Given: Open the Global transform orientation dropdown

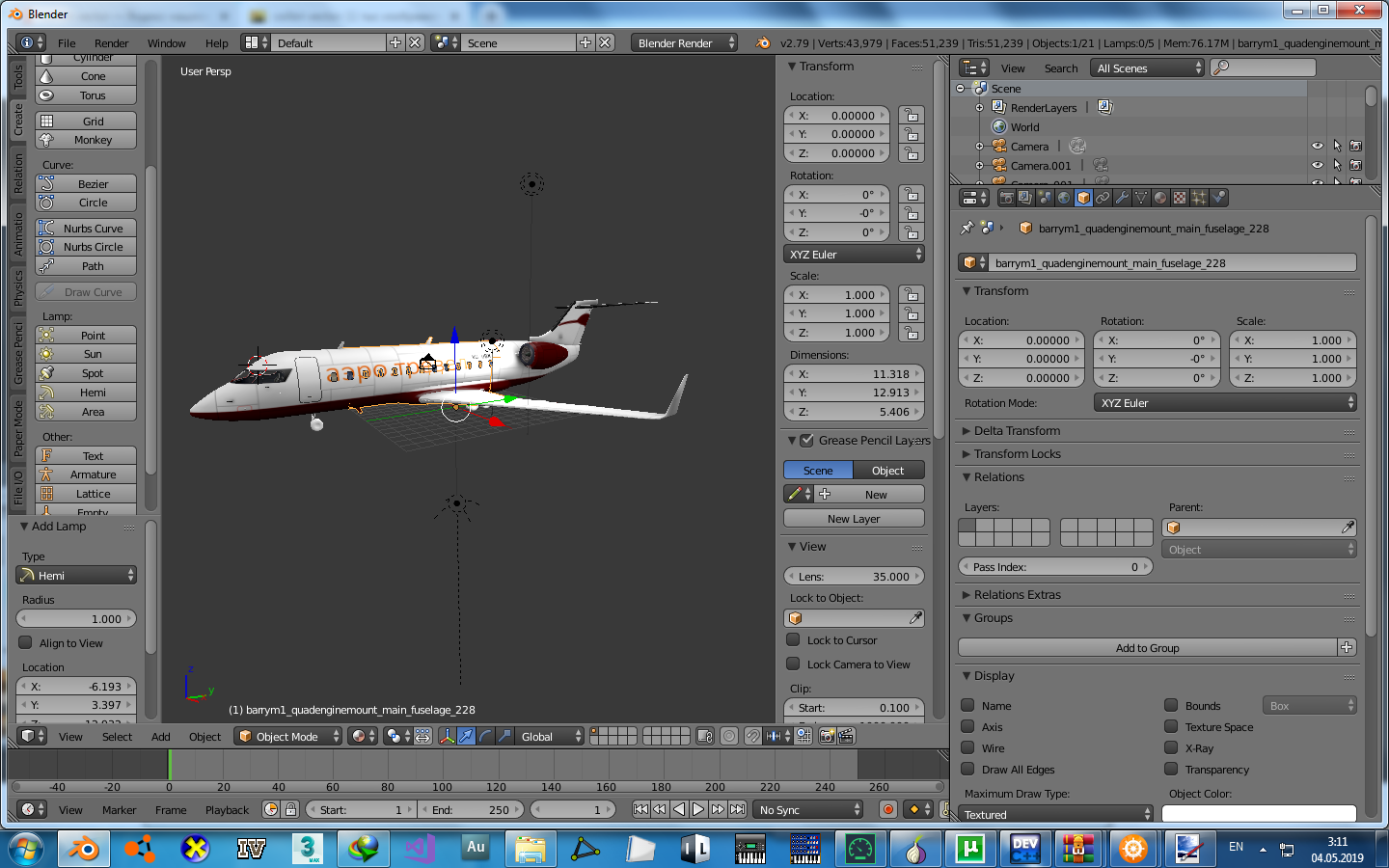Looking at the screenshot, I should click(x=551, y=736).
